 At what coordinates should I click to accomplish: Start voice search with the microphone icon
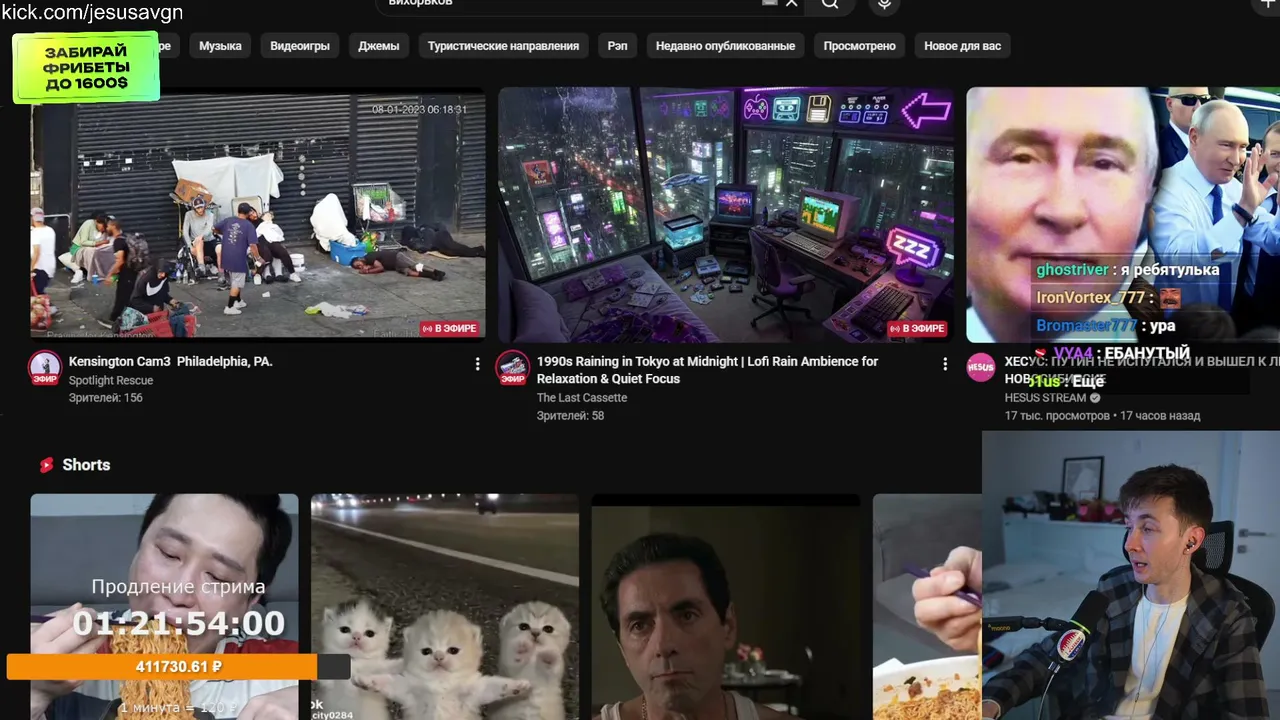[x=884, y=4]
